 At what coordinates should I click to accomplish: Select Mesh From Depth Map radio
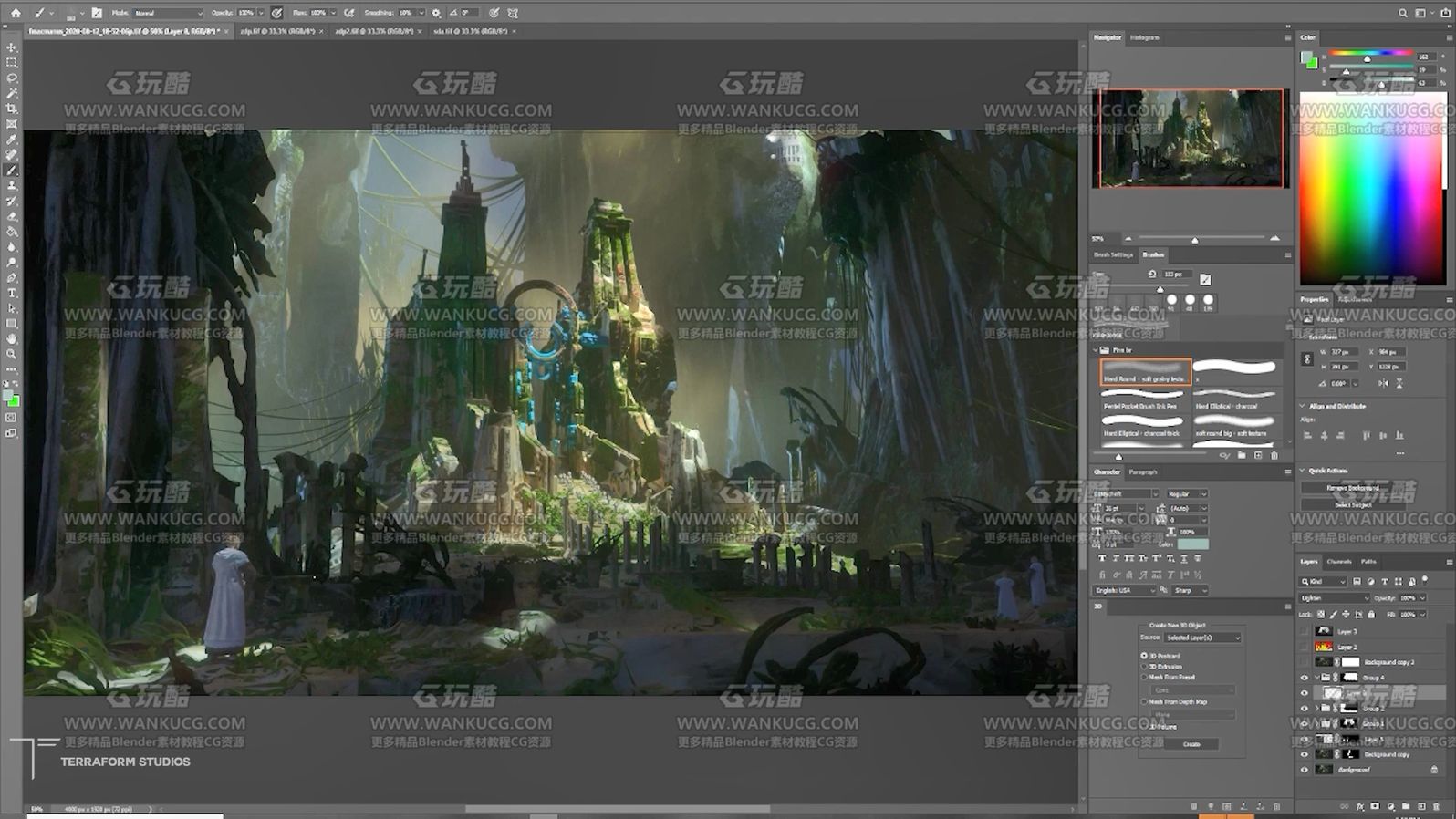pyautogui.click(x=1144, y=701)
